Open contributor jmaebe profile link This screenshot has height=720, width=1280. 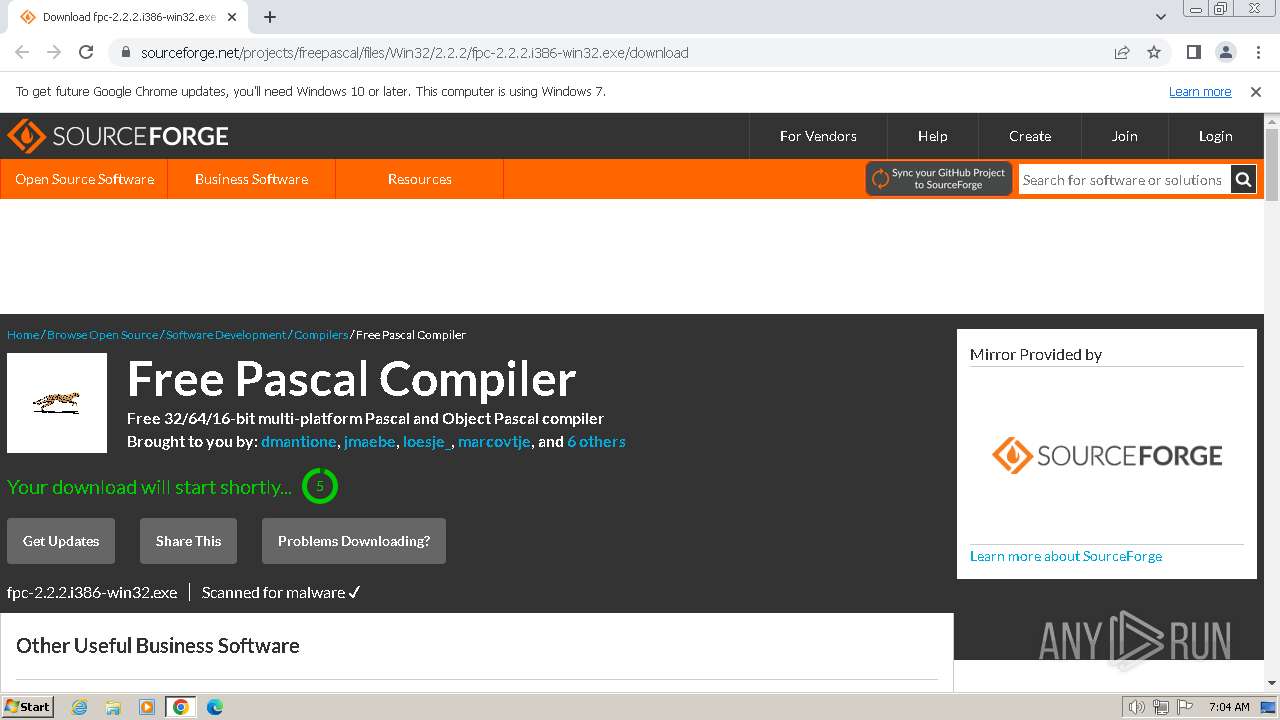370,442
